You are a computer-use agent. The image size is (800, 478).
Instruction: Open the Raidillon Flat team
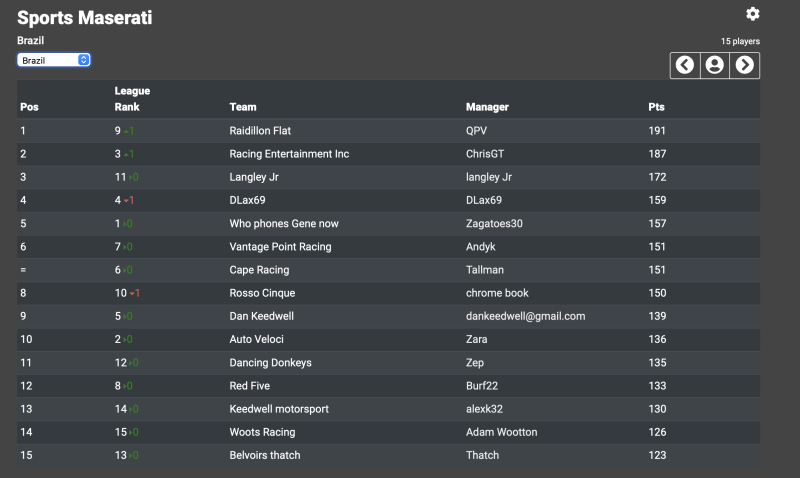click(x=260, y=131)
